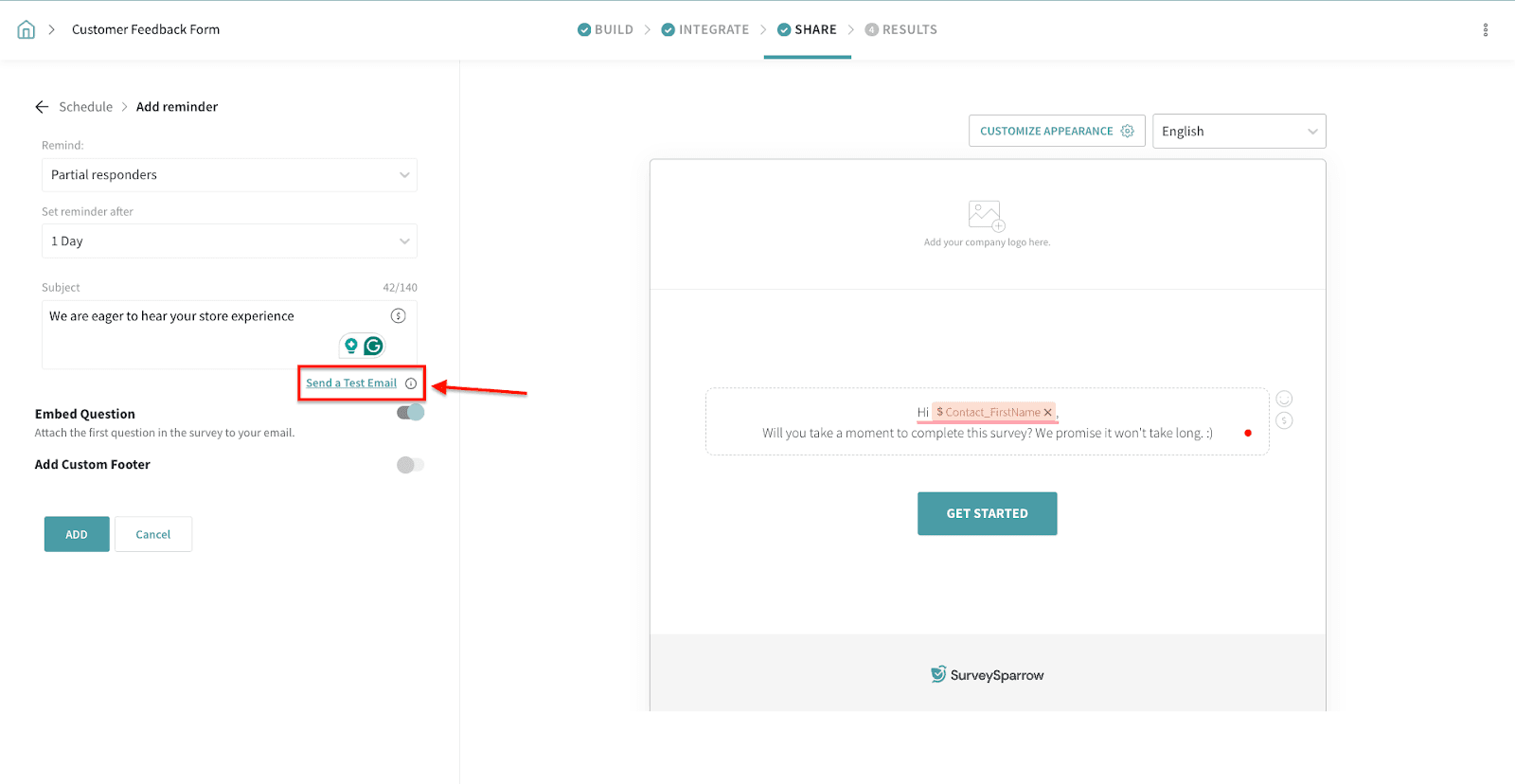Switch to the BUILD tab
This screenshot has height=784, width=1515.
click(606, 30)
